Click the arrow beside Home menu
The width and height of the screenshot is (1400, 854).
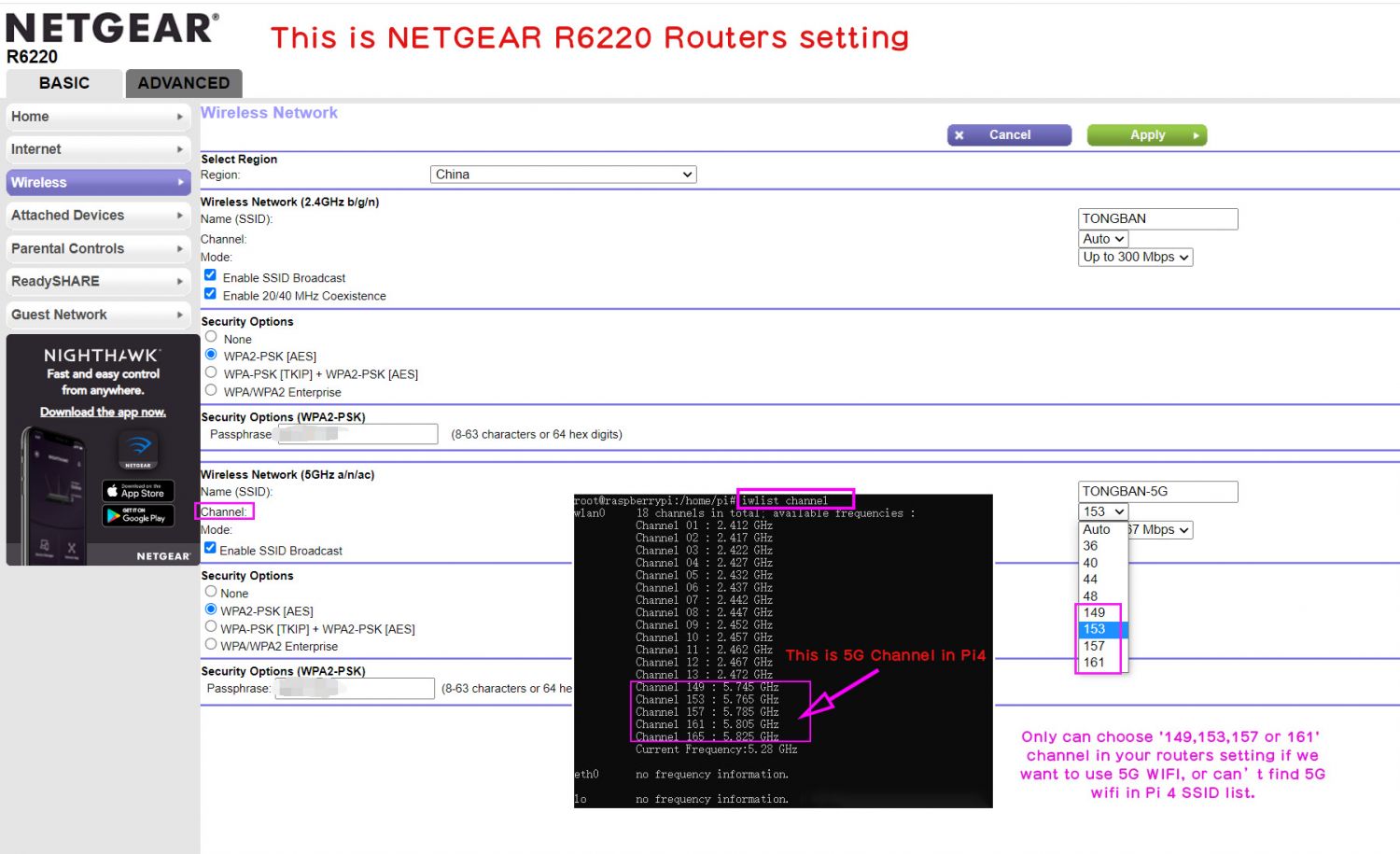click(180, 117)
